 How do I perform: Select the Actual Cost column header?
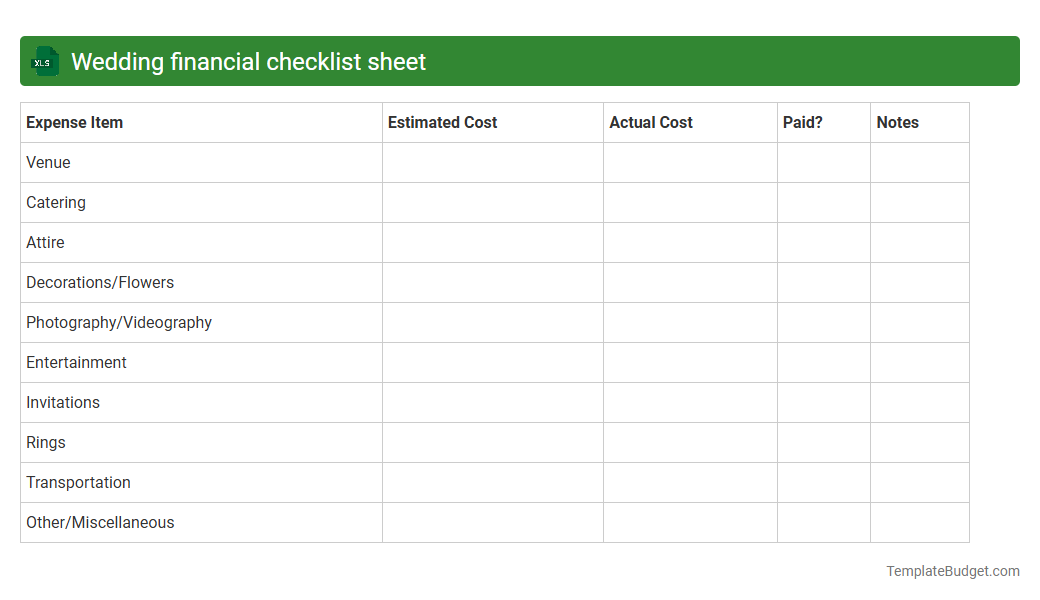point(651,122)
